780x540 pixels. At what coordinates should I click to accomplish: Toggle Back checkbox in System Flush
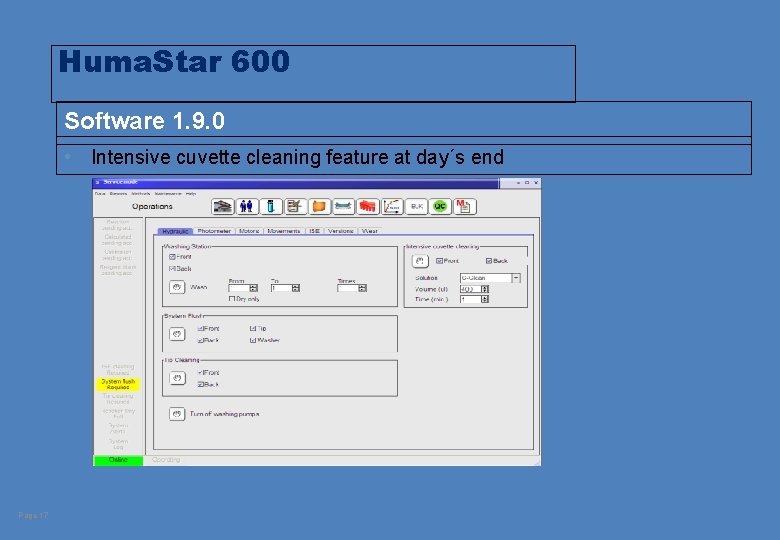(200, 341)
